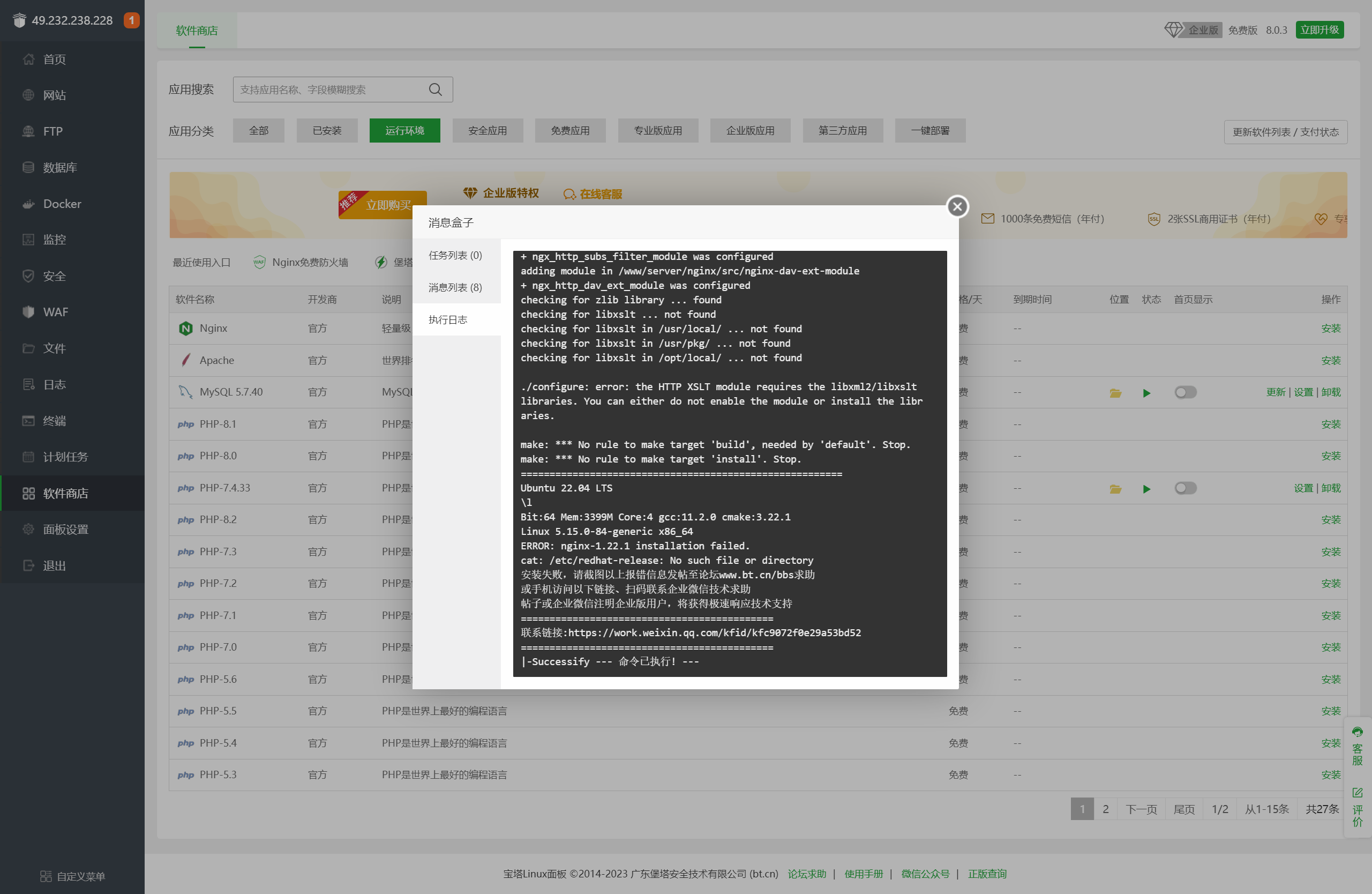The width and height of the screenshot is (1372, 894).
Task: Select the 安全应用 category filter
Action: [x=488, y=130]
